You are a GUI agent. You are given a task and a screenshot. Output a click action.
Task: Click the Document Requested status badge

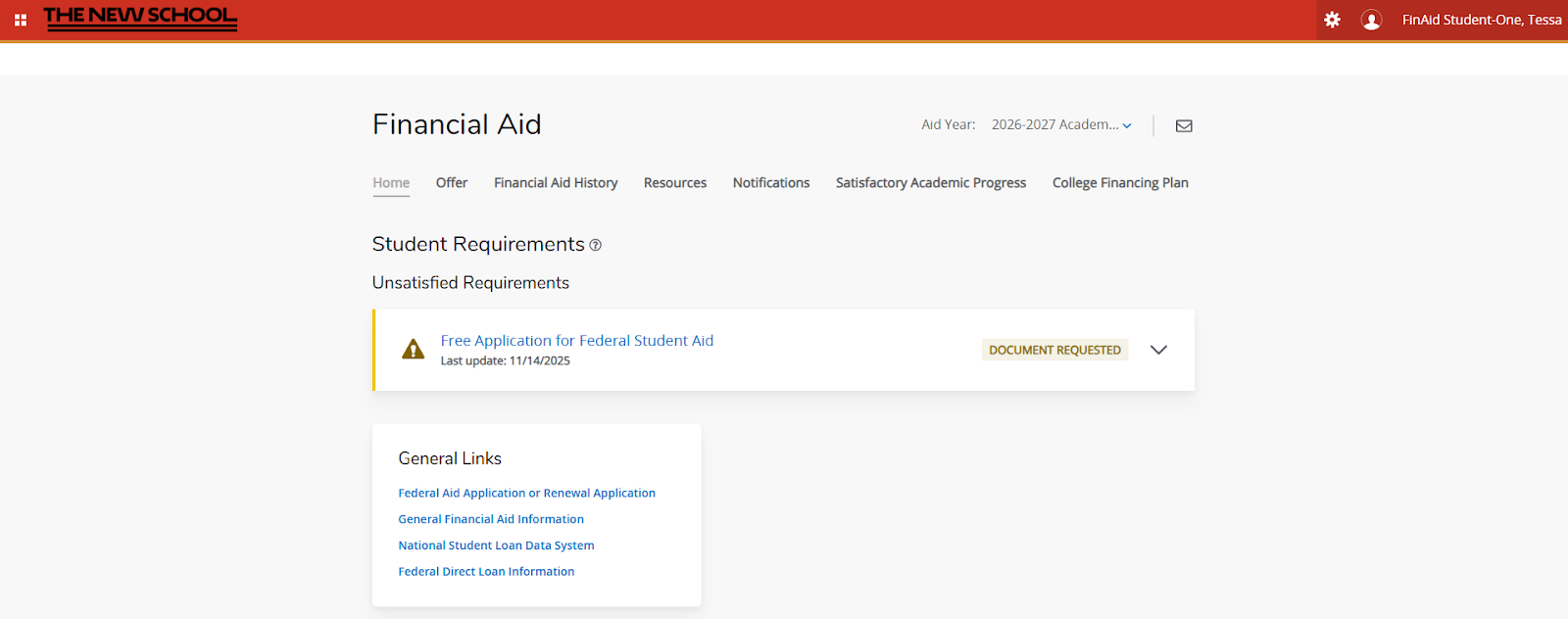(1054, 350)
